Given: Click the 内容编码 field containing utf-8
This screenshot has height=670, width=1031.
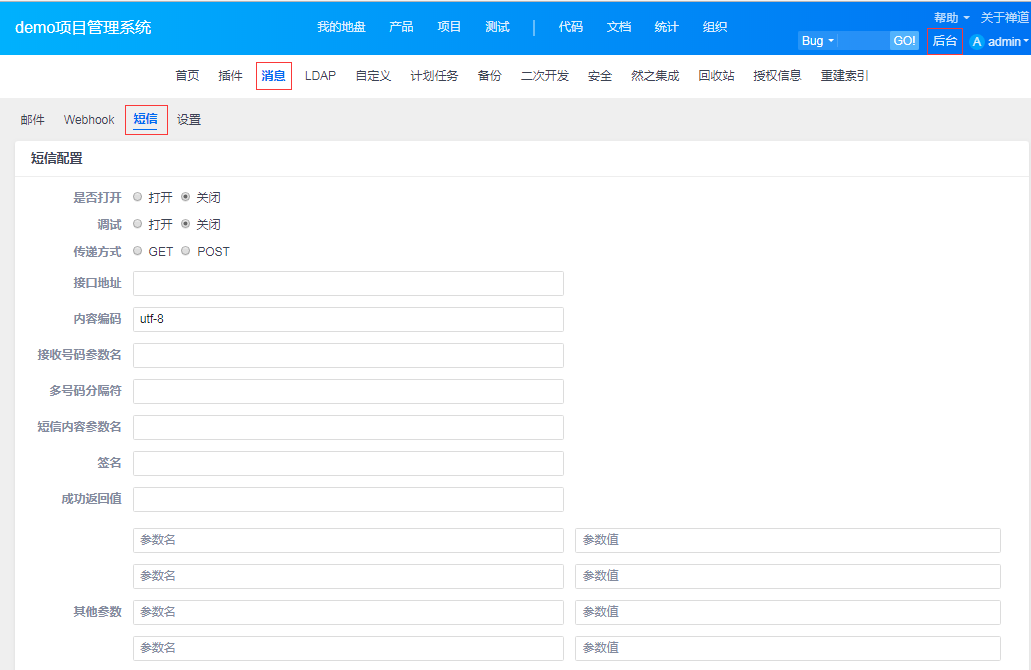Looking at the screenshot, I should [348, 319].
